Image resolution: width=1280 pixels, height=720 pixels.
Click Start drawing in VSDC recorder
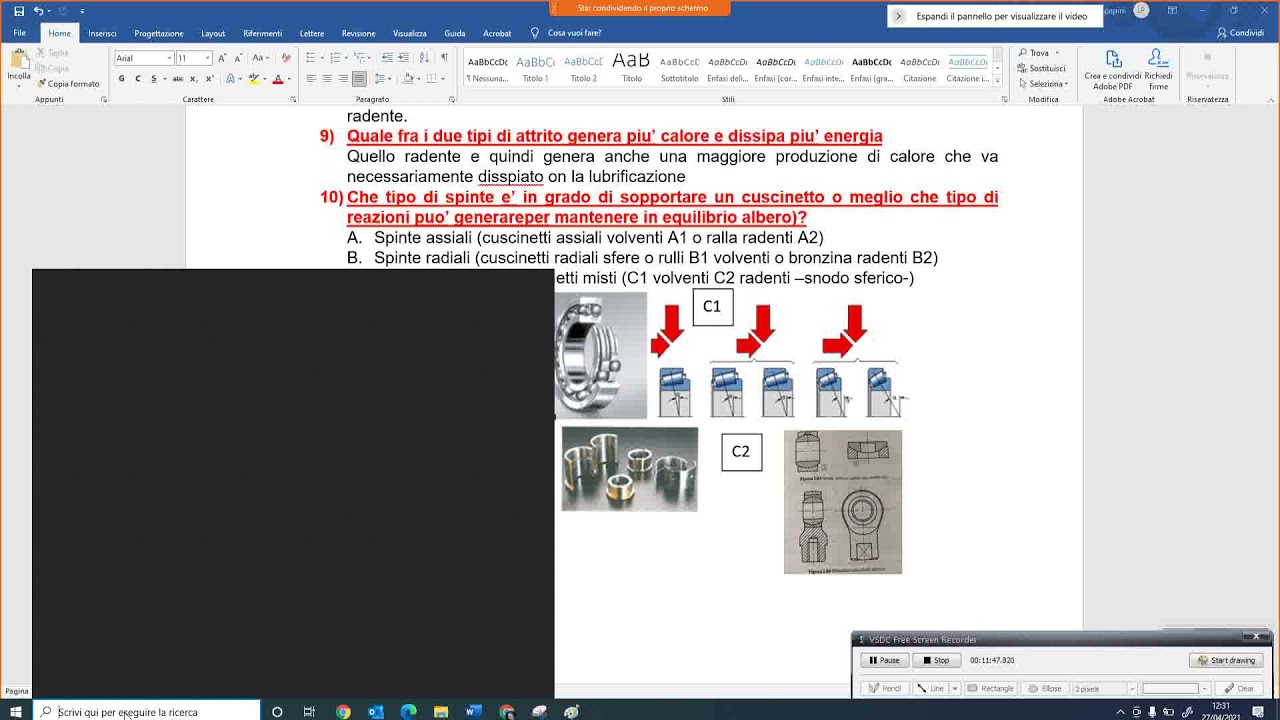click(x=1227, y=660)
